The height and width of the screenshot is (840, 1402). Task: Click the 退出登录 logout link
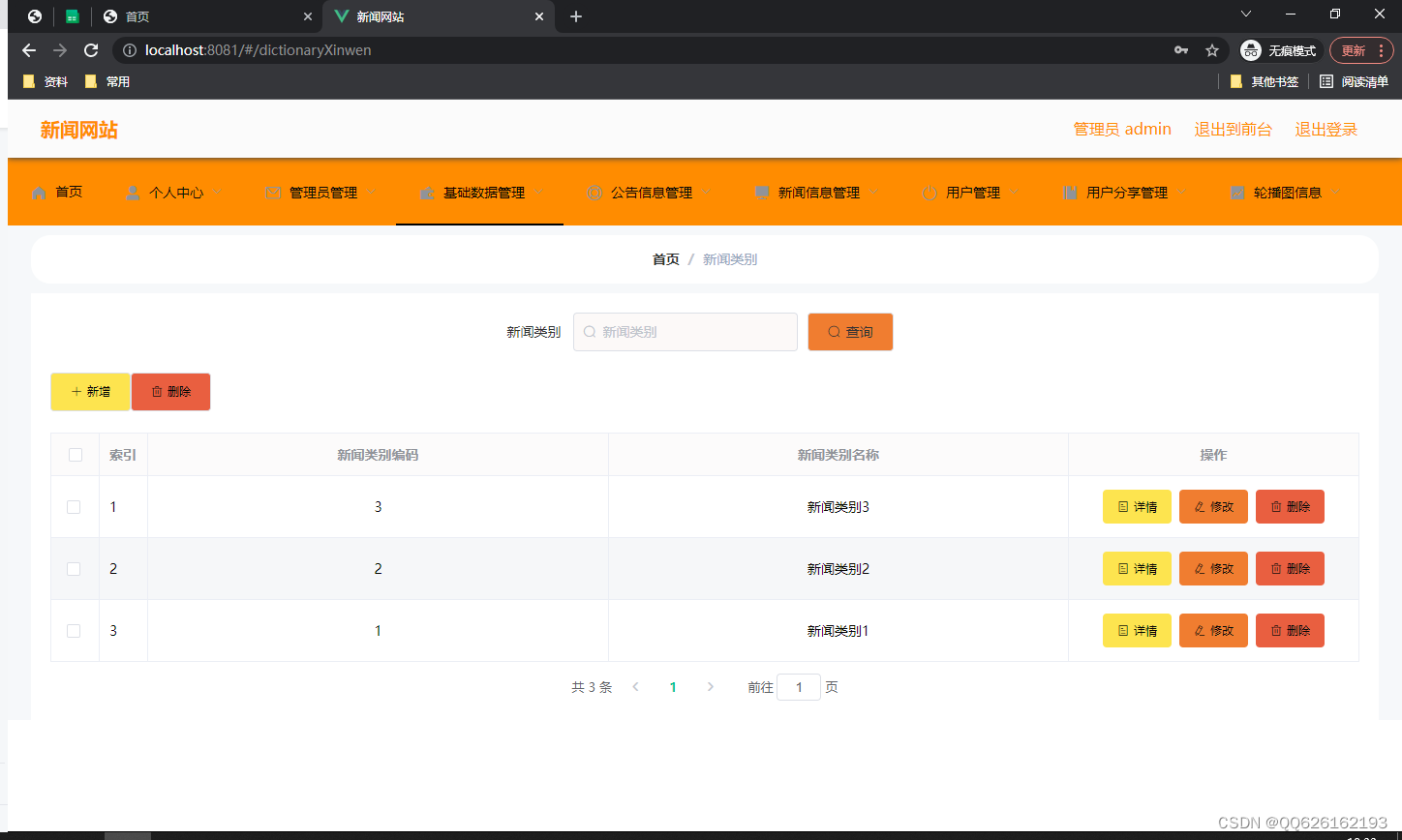coord(1326,130)
